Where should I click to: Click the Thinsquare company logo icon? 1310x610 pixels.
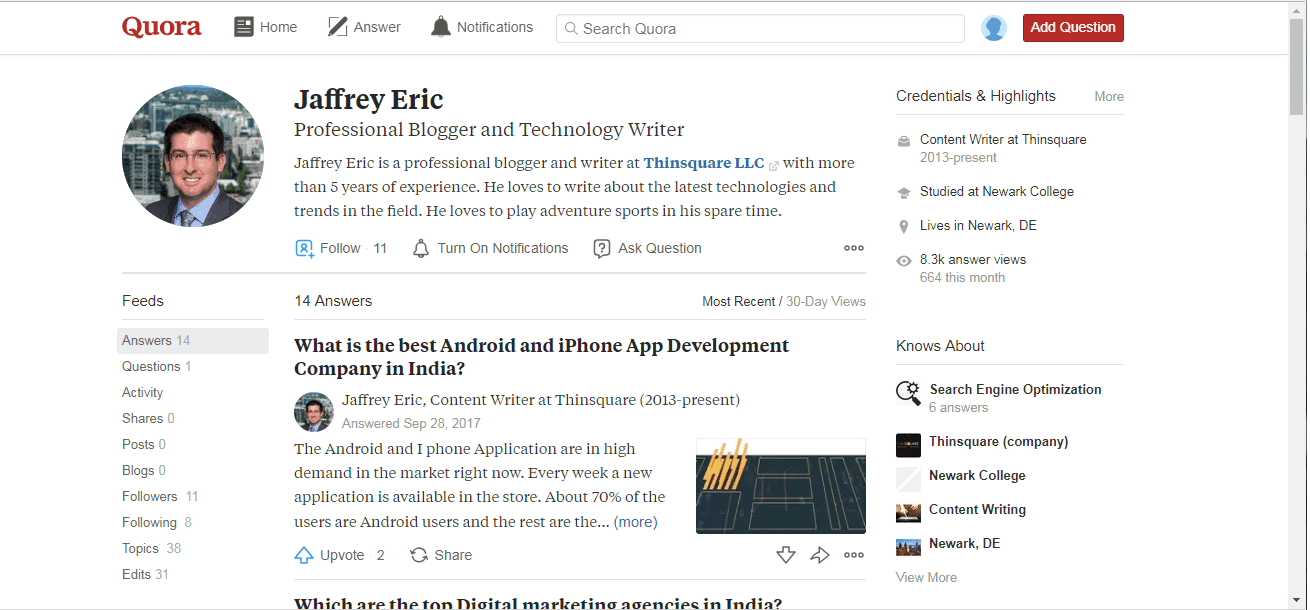tap(908, 445)
